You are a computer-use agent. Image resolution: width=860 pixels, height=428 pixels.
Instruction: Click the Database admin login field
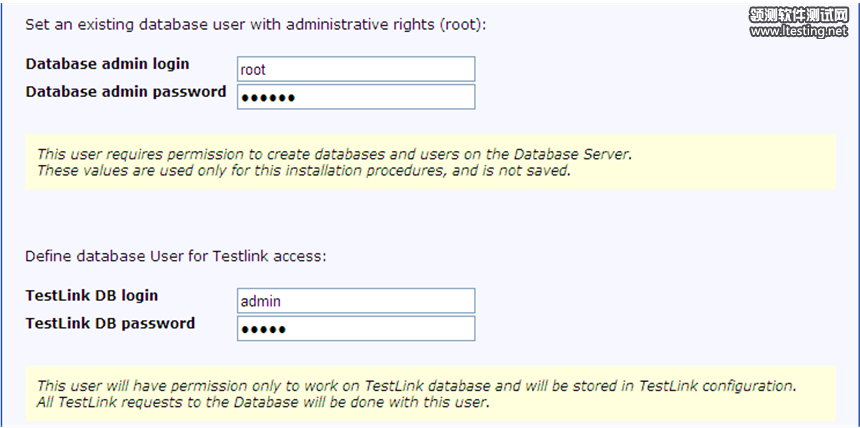click(355, 69)
